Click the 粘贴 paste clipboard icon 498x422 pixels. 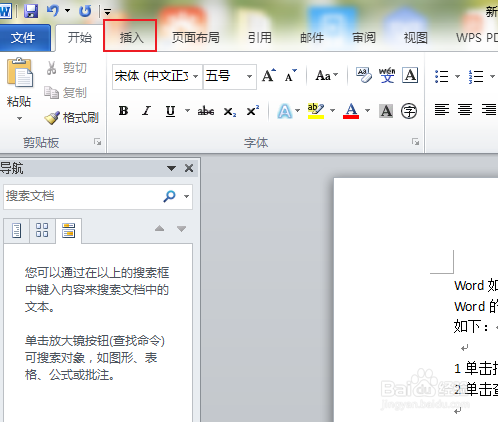pyautogui.click(x=19, y=73)
